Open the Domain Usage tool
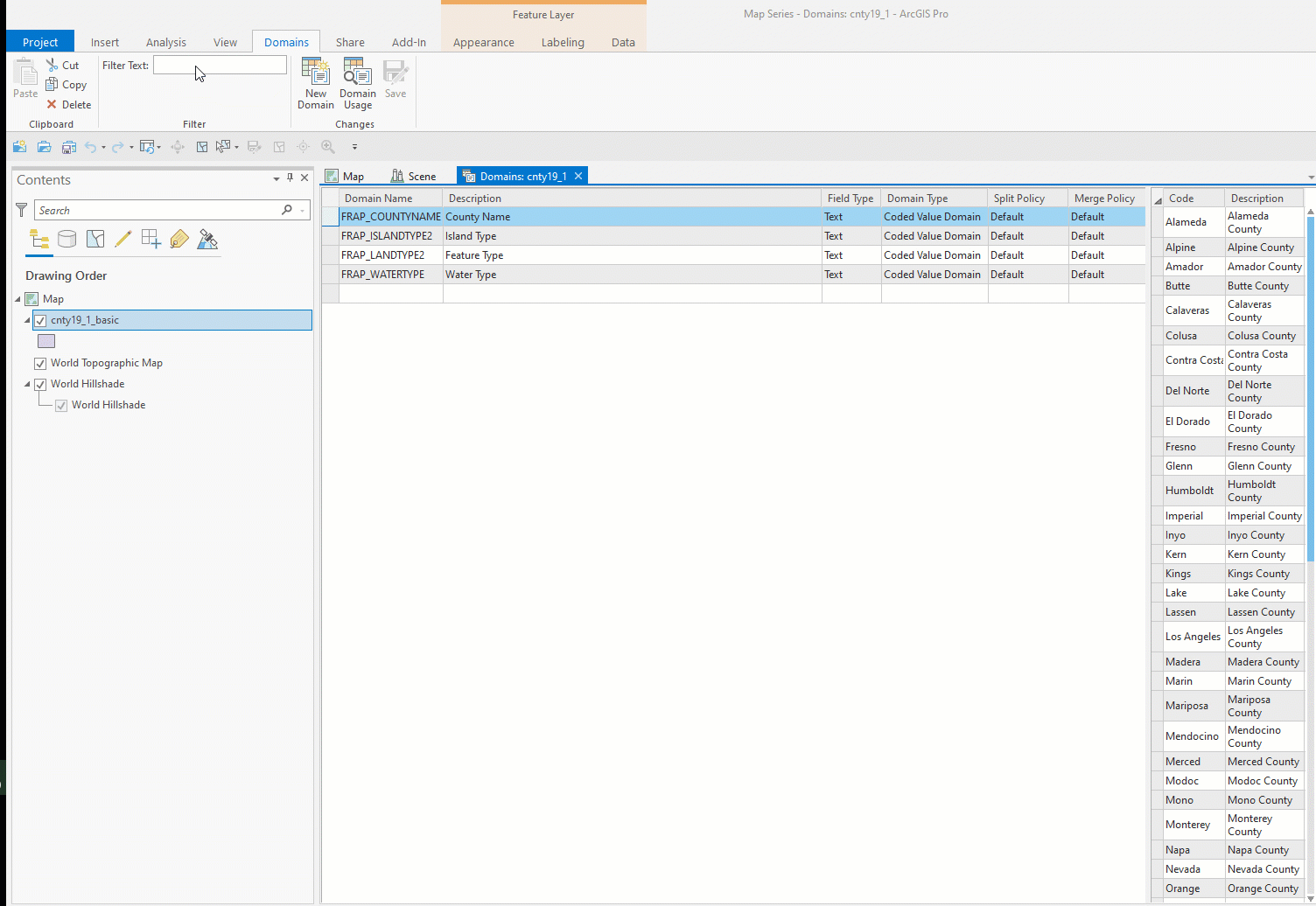The width and height of the screenshot is (1316, 906). click(x=358, y=84)
